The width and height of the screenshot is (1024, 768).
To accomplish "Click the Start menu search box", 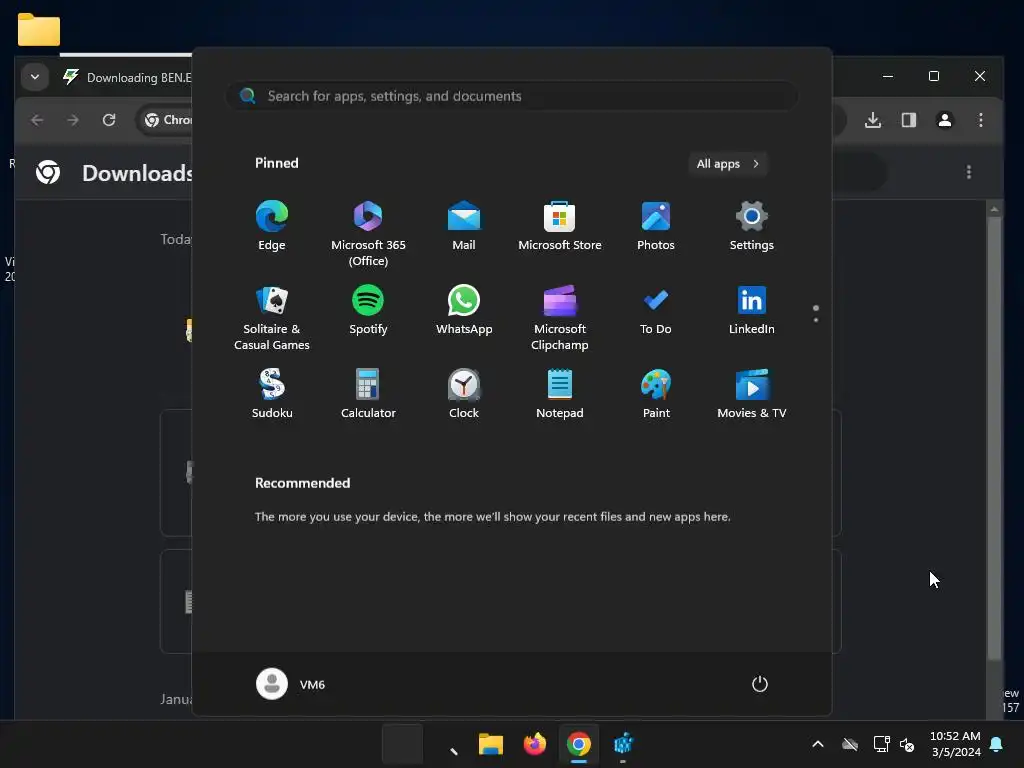I will coord(512,96).
